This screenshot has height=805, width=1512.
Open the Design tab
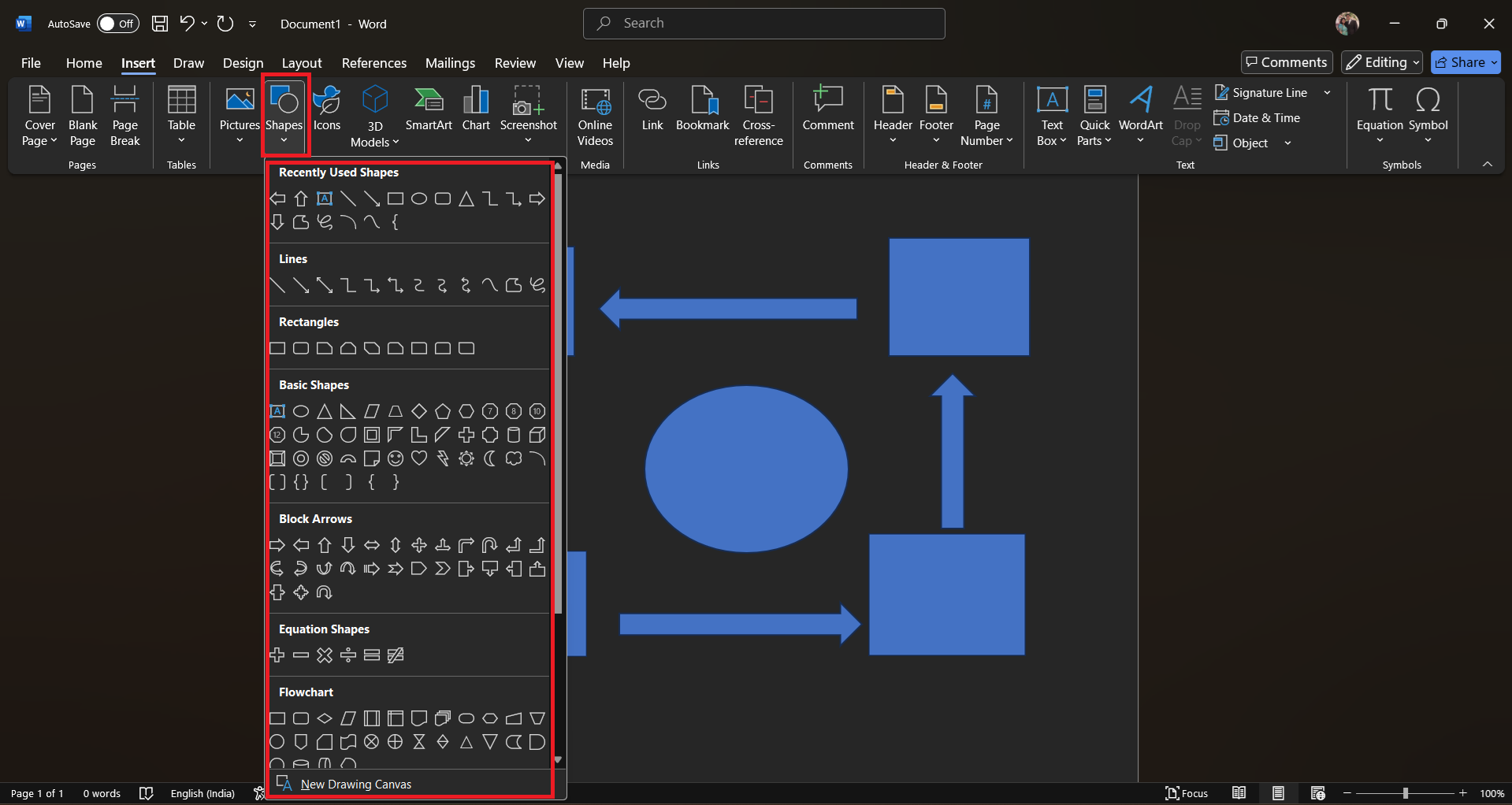click(x=243, y=63)
